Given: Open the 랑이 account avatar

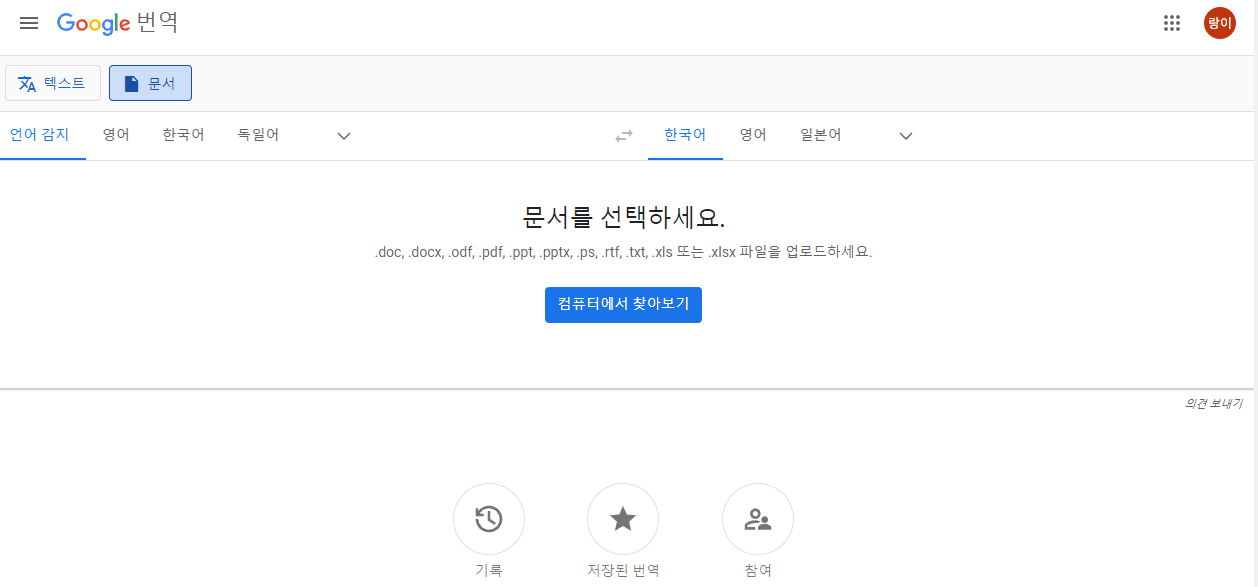Looking at the screenshot, I should point(1219,23).
